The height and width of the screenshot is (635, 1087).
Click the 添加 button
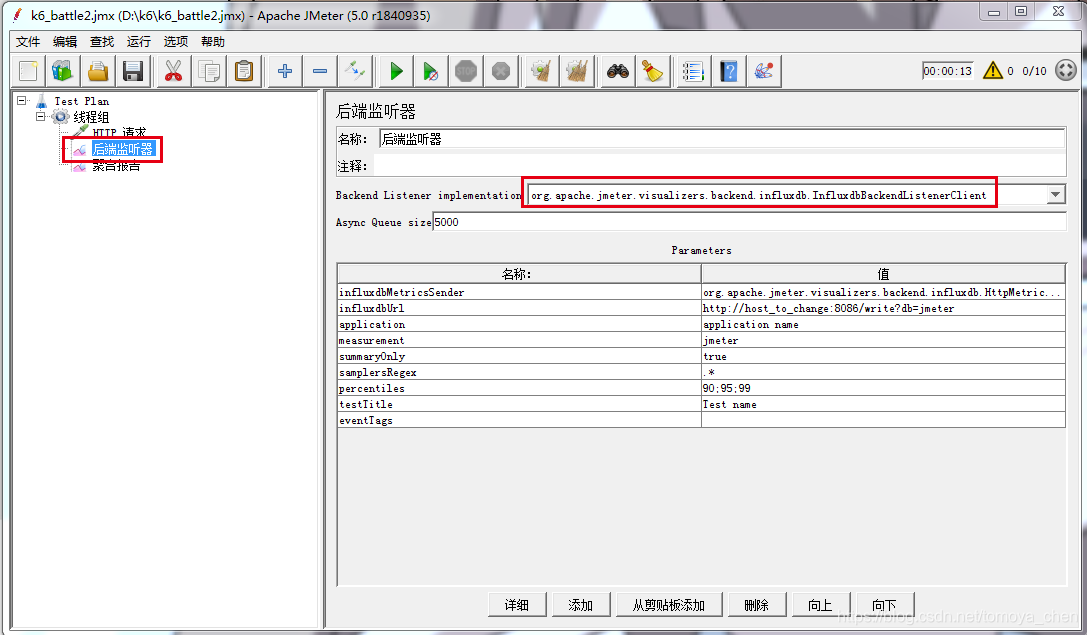point(581,605)
